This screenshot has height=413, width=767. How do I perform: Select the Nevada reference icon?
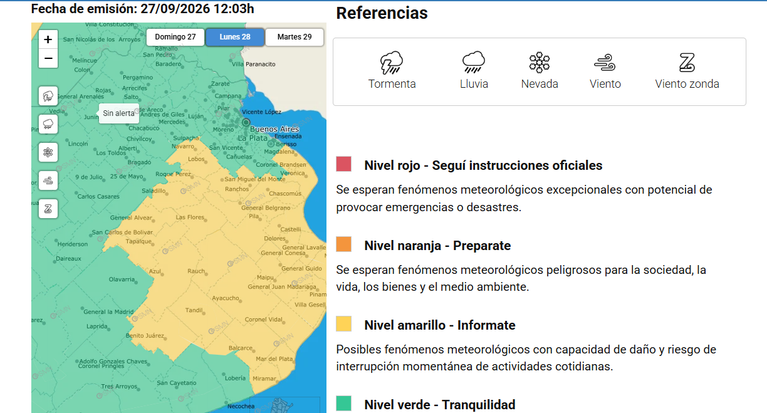(x=539, y=63)
